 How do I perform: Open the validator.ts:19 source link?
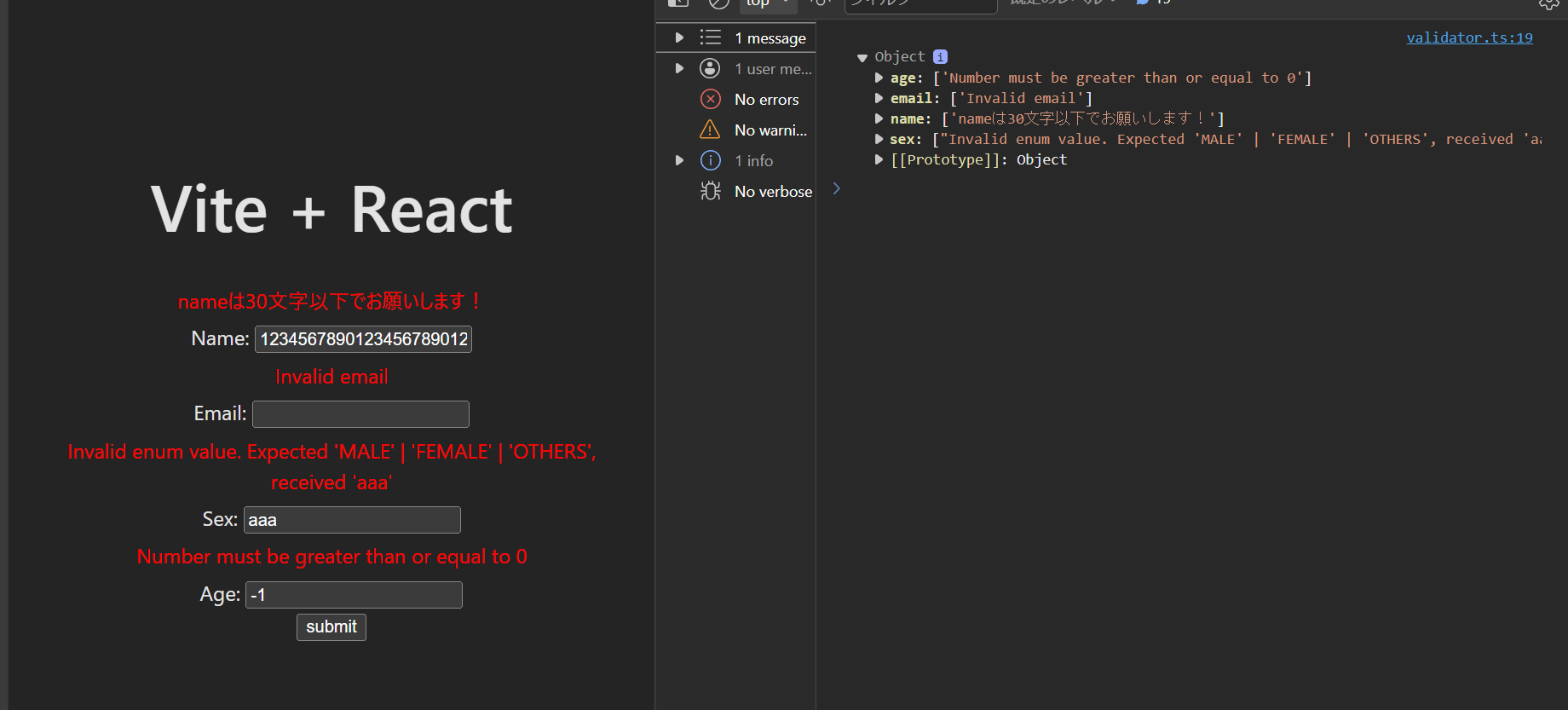(x=1469, y=38)
